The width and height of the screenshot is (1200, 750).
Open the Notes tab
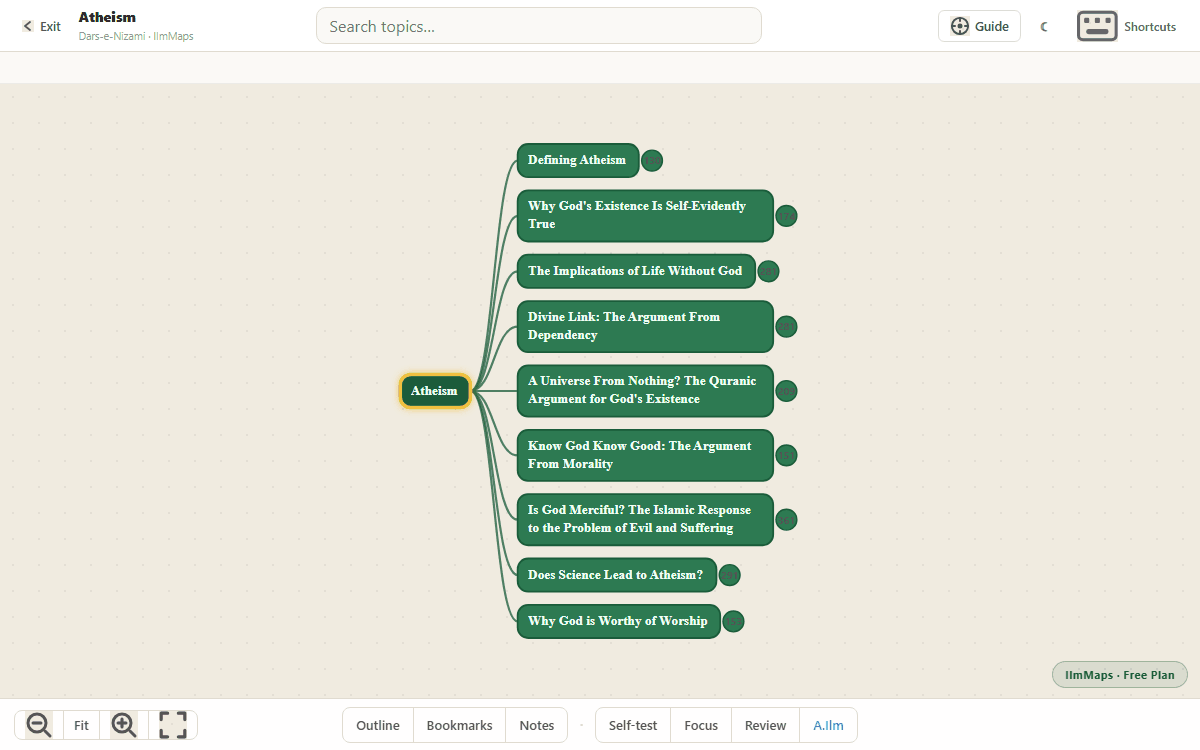537,725
